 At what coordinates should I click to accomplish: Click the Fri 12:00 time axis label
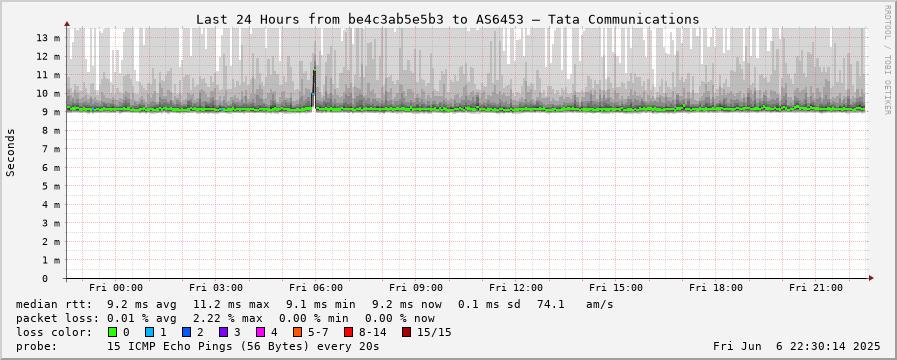click(516, 288)
